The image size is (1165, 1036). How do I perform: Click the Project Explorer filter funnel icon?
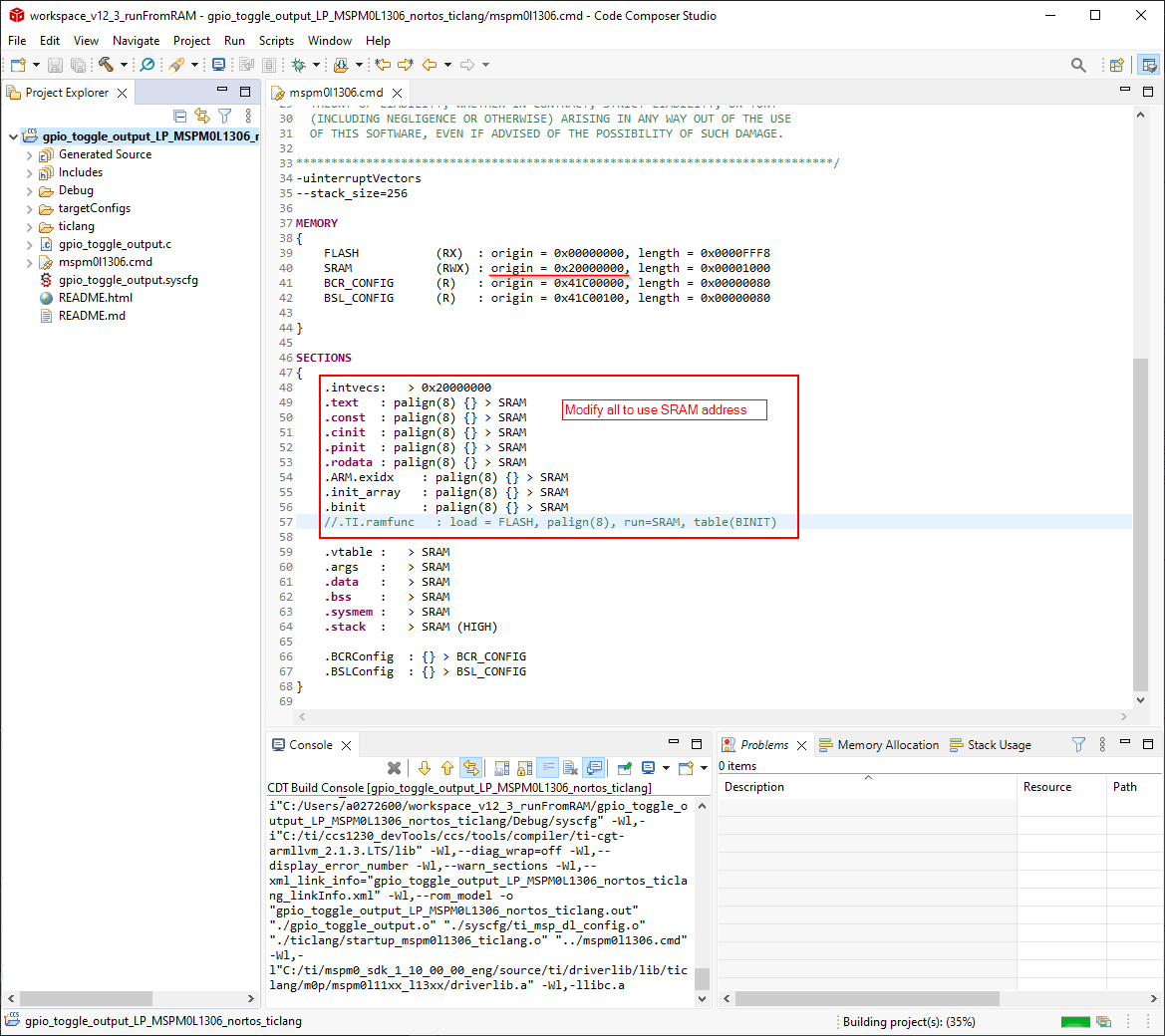(x=225, y=116)
